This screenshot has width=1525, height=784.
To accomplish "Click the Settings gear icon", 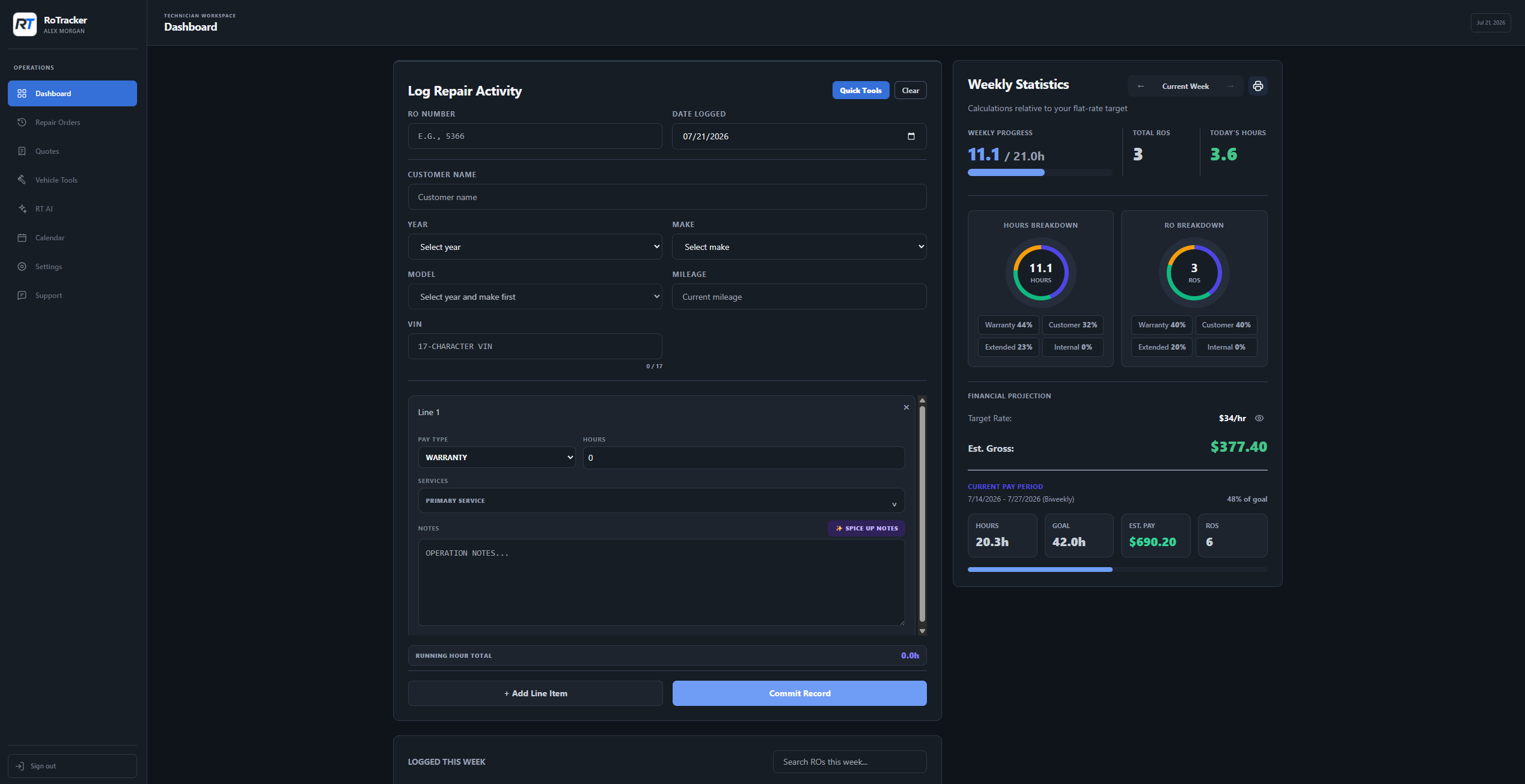I will [x=22, y=267].
